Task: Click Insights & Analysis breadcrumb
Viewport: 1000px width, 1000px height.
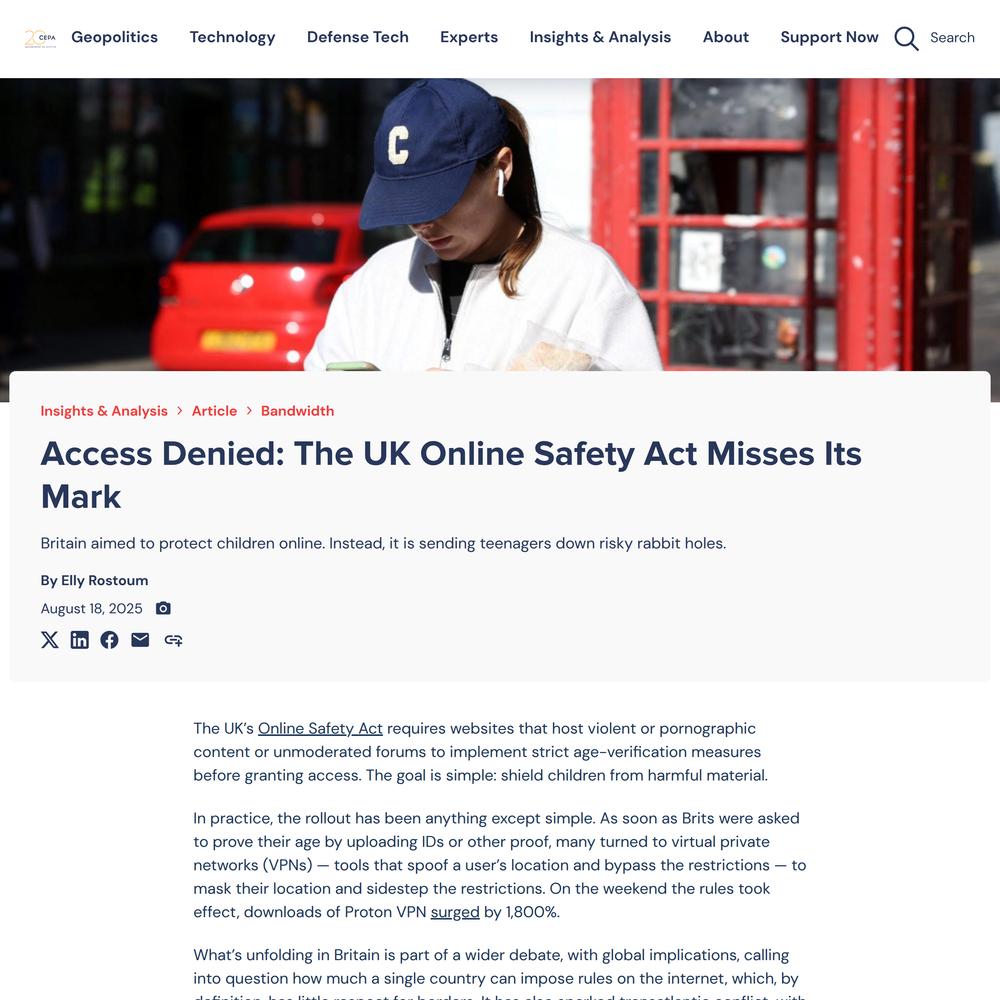Action: (104, 411)
